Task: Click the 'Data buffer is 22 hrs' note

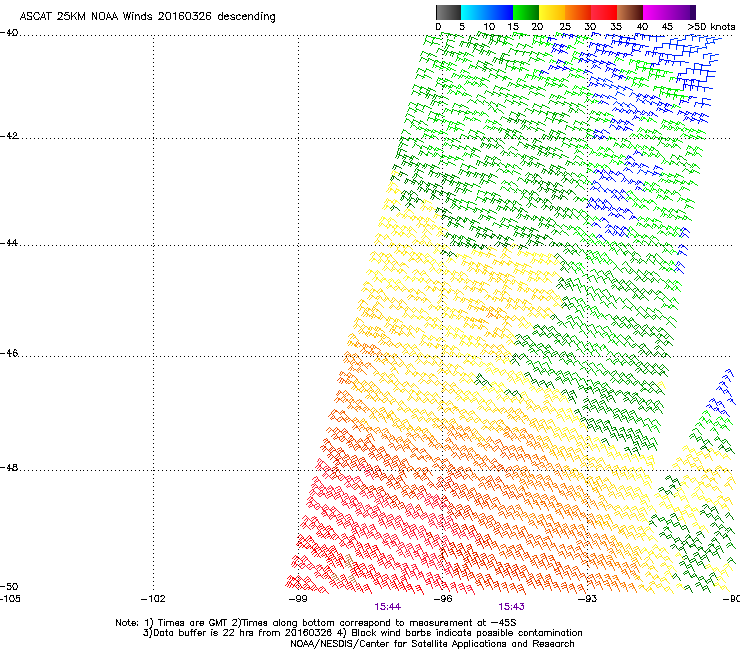Action: click(x=362, y=633)
